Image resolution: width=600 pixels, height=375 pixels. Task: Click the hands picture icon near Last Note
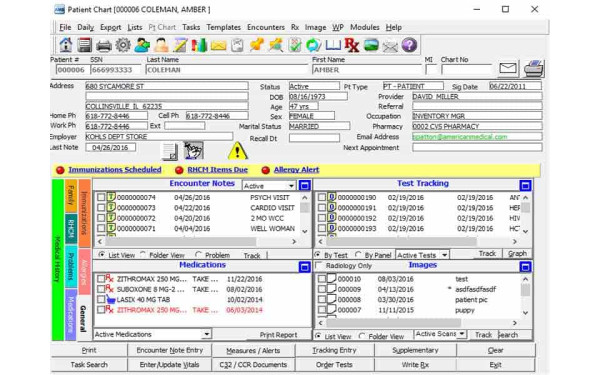[193, 150]
